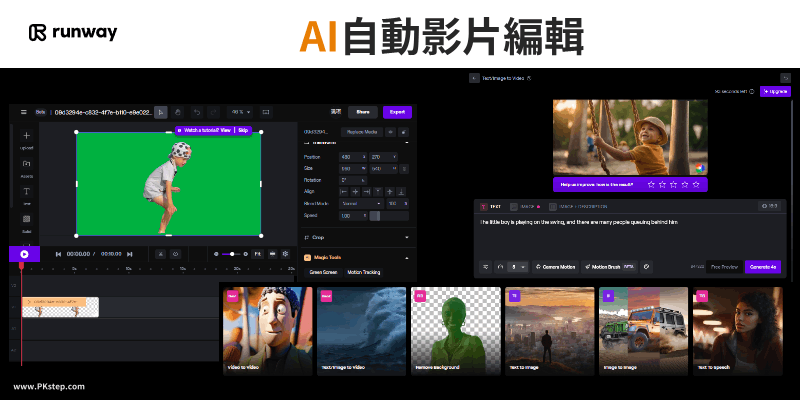Align the clip to bottom edge
This screenshot has height=400, width=800.
click(x=402, y=192)
